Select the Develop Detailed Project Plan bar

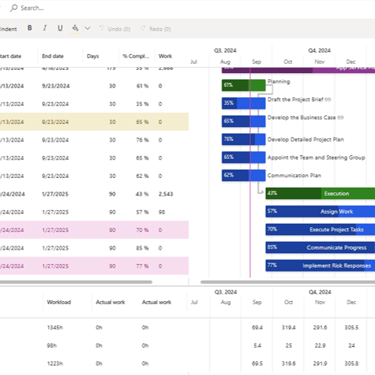(x=244, y=139)
